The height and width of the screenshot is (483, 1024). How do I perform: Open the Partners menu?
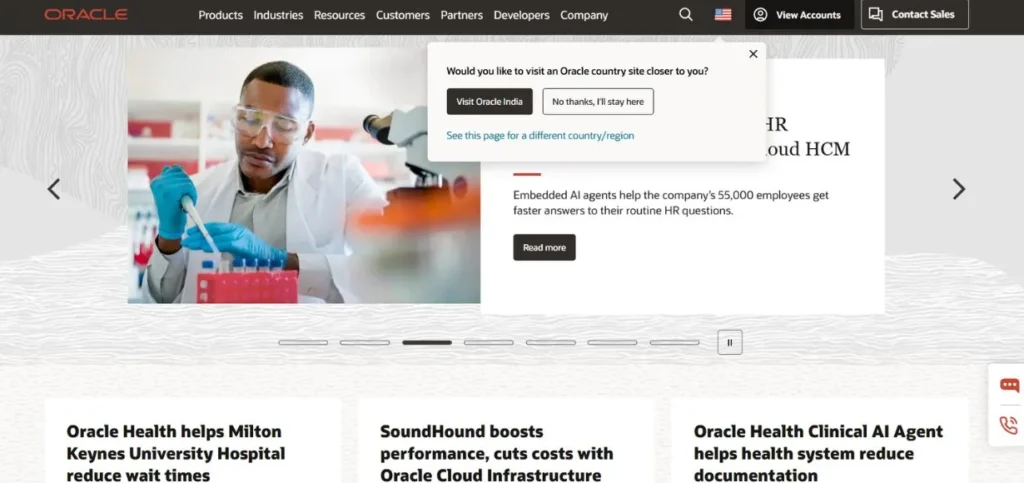coord(462,15)
